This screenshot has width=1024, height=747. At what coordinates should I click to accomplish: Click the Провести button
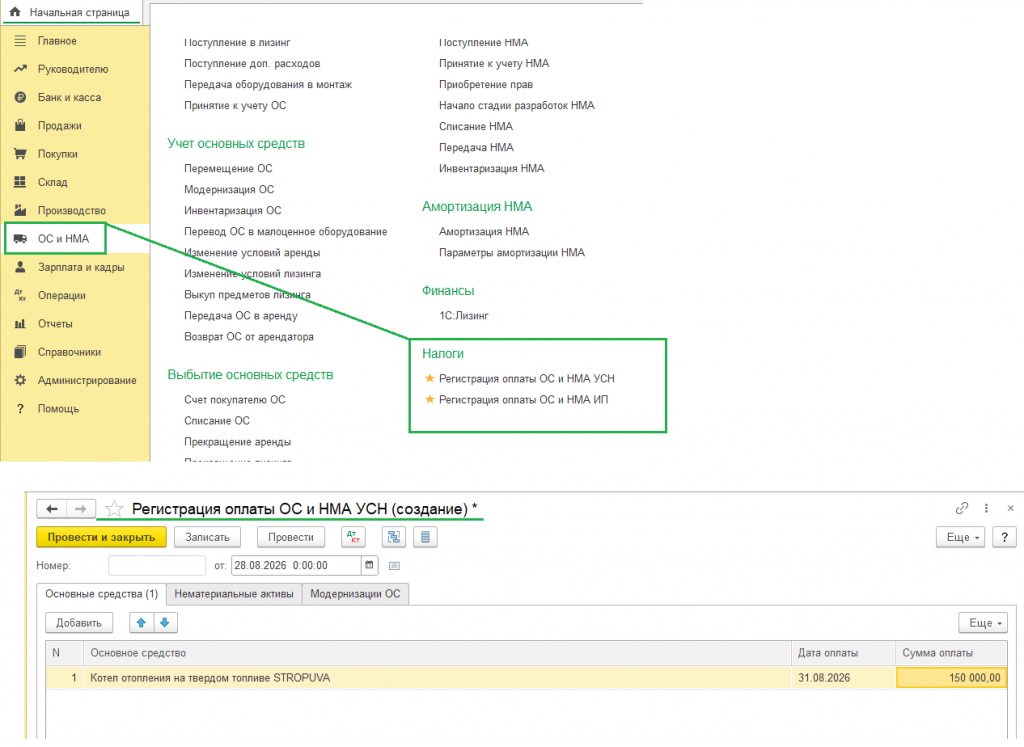coord(291,537)
